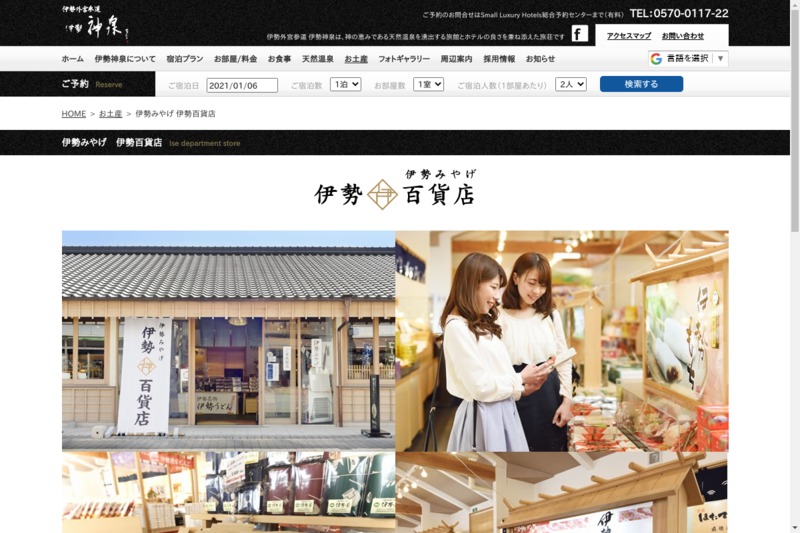This screenshot has height=533, width=800.
Task: Open the 泊数 nights dropdown
Action: point(345,85)
